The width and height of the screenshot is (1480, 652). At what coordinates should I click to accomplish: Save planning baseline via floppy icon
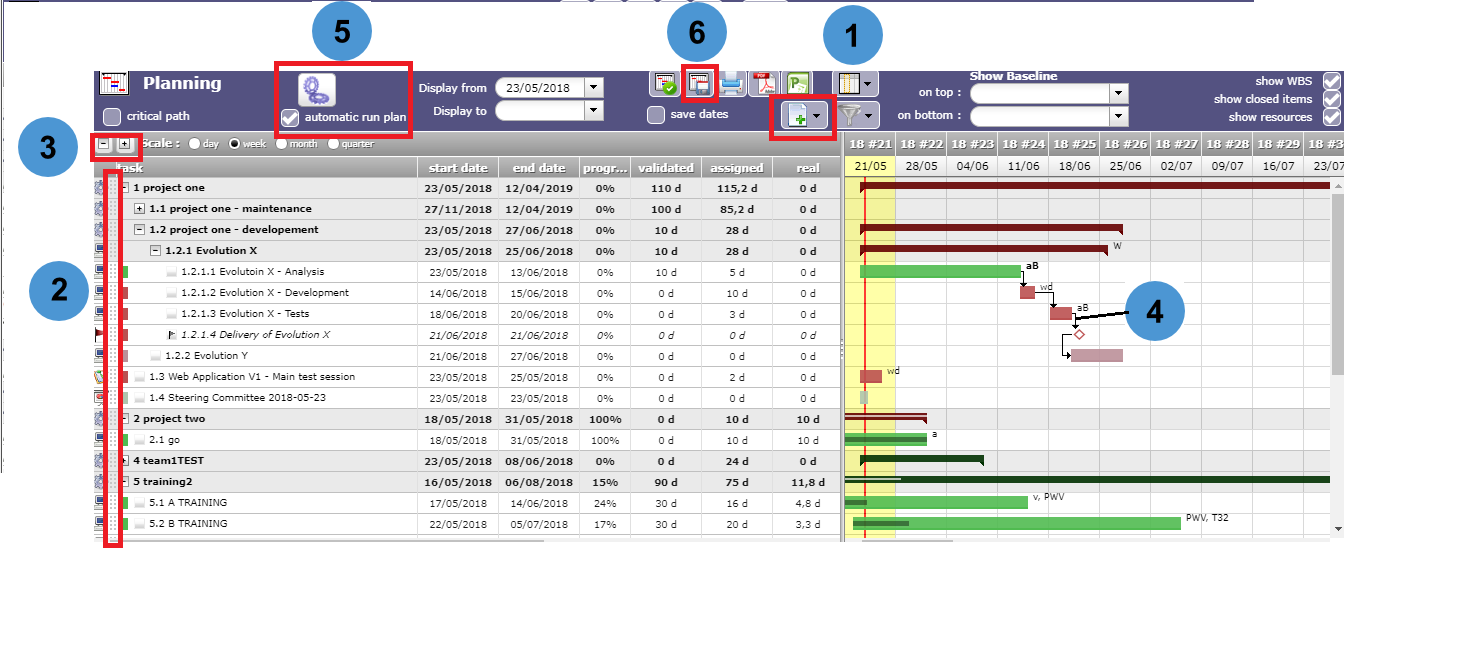click(698, 85)
